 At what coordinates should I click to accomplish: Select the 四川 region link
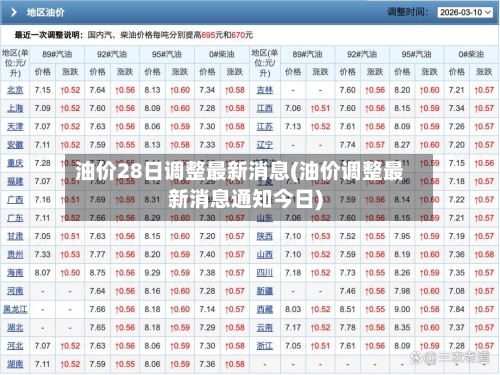265,273
